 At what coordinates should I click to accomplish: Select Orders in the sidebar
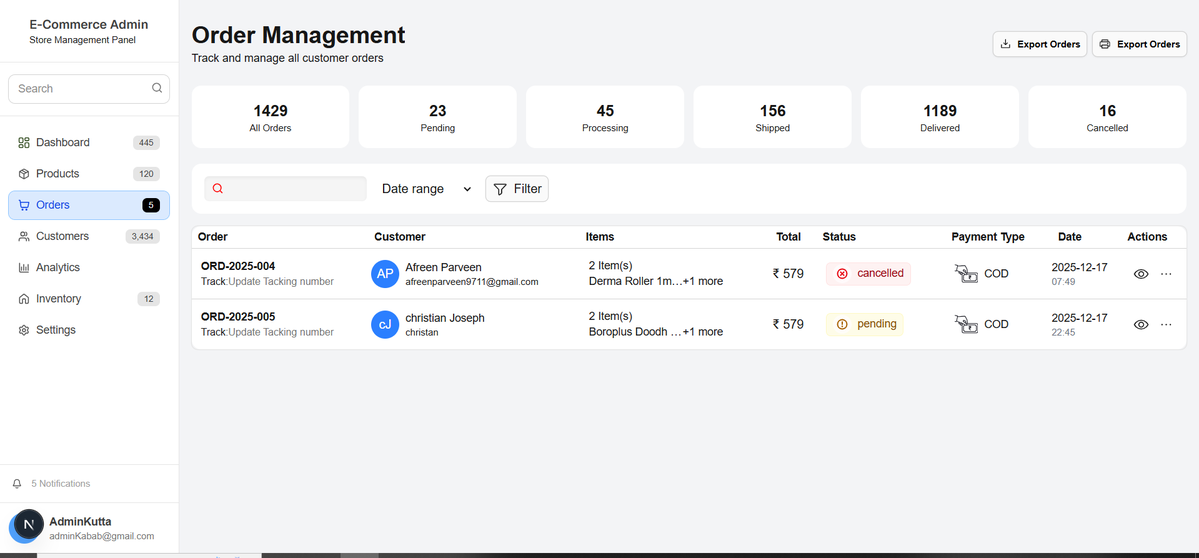89,205
